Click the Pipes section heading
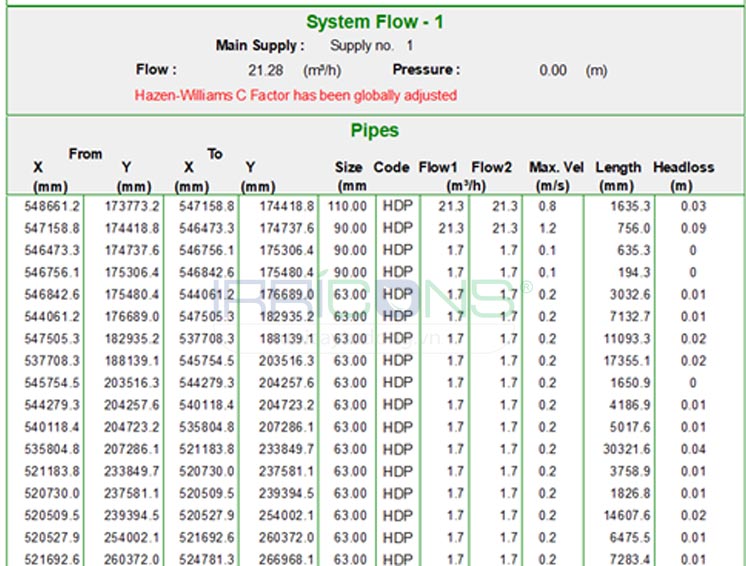This screenshot has width=746, height=566. (374, 131)
